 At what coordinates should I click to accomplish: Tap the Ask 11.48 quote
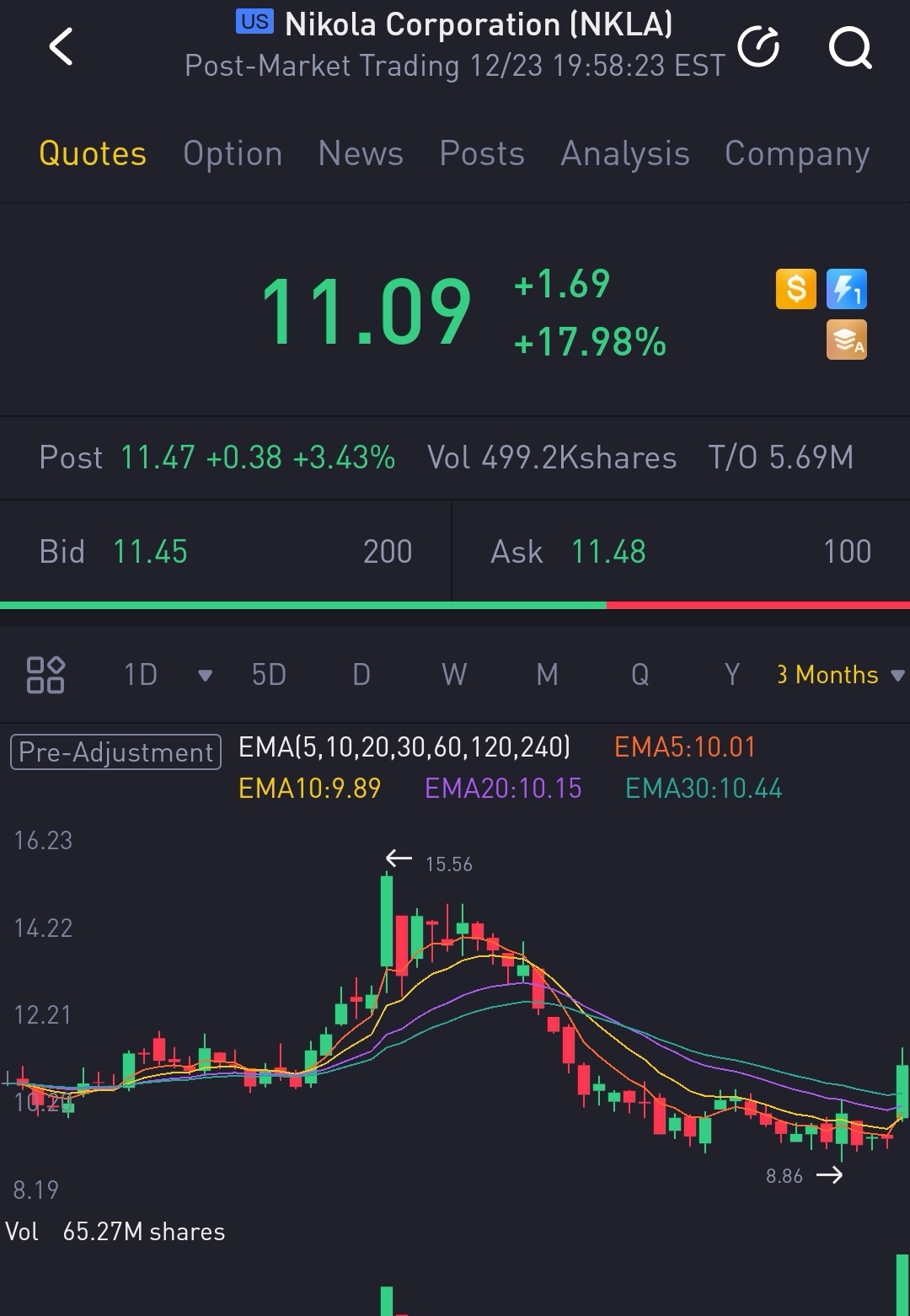[569, 552]
